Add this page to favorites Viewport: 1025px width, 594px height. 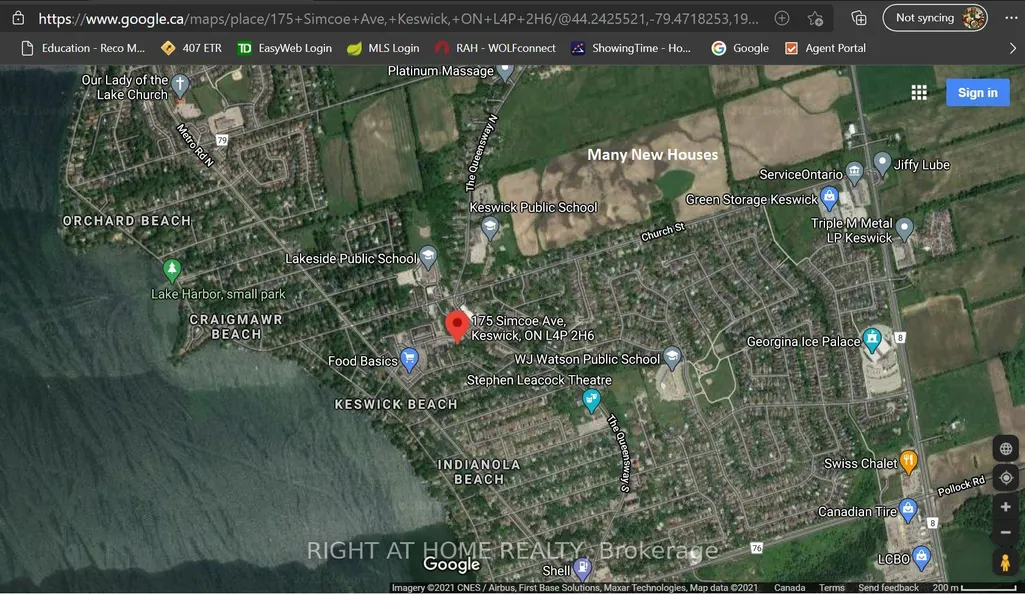point(815,18)
